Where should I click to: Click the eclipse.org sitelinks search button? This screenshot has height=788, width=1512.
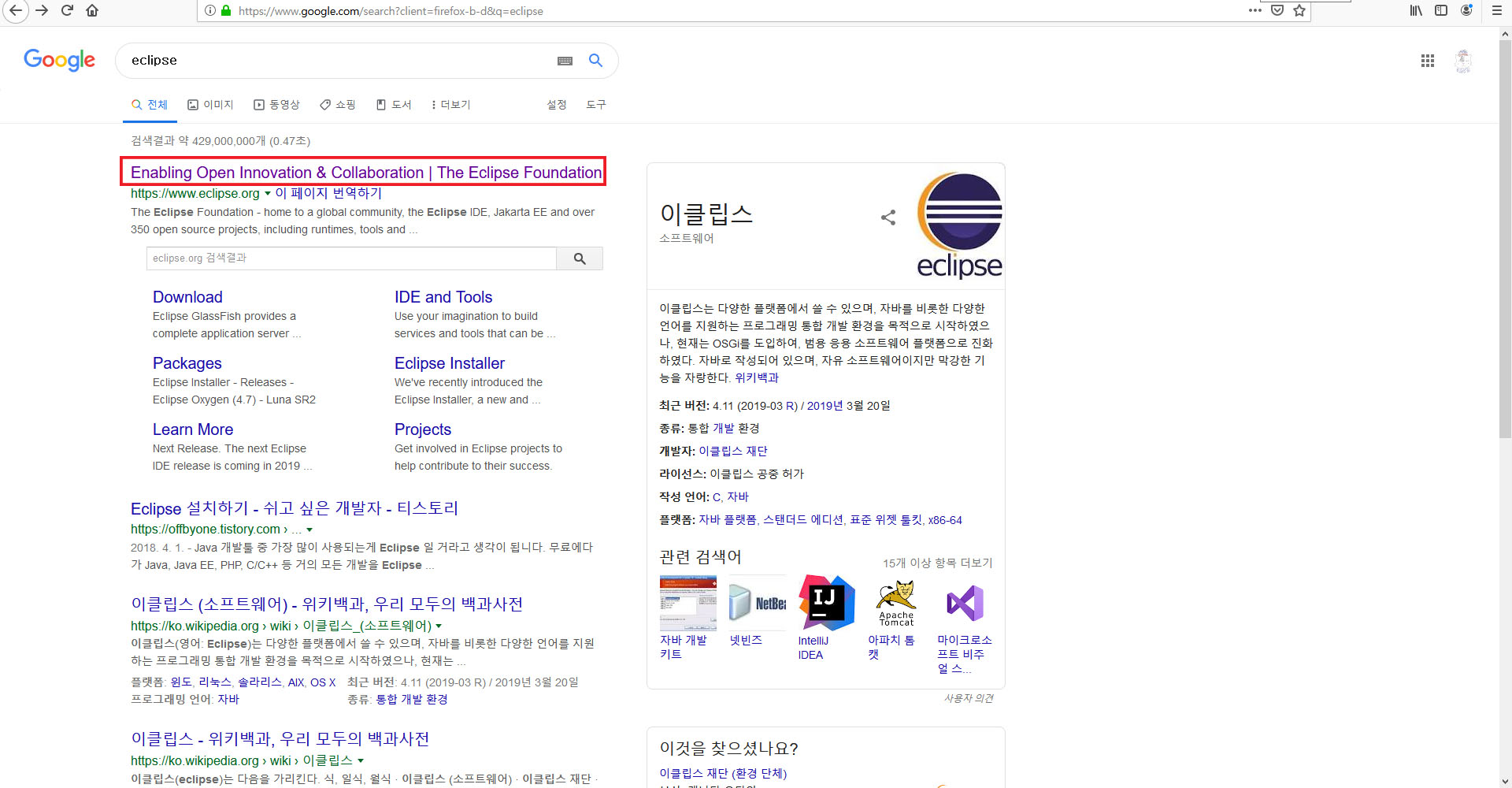coord(580,258)
